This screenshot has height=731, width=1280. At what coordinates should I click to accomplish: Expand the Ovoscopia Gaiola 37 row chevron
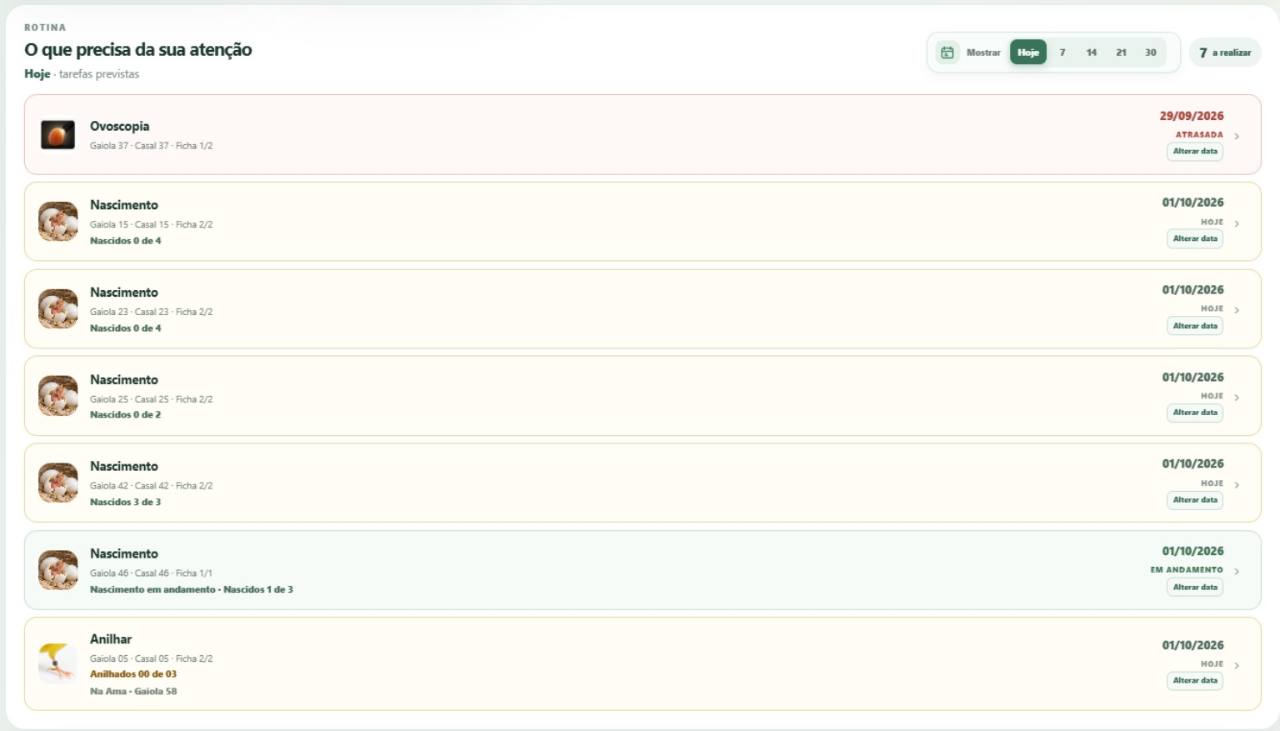pyautogui.click(x=1237, y=136)
